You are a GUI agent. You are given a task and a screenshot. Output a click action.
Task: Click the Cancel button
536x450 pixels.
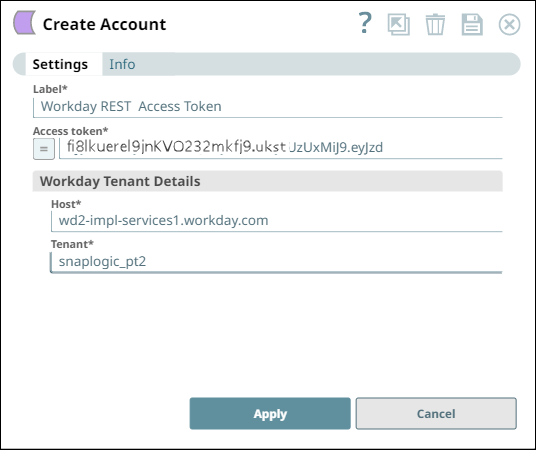[x=436, y=413]
